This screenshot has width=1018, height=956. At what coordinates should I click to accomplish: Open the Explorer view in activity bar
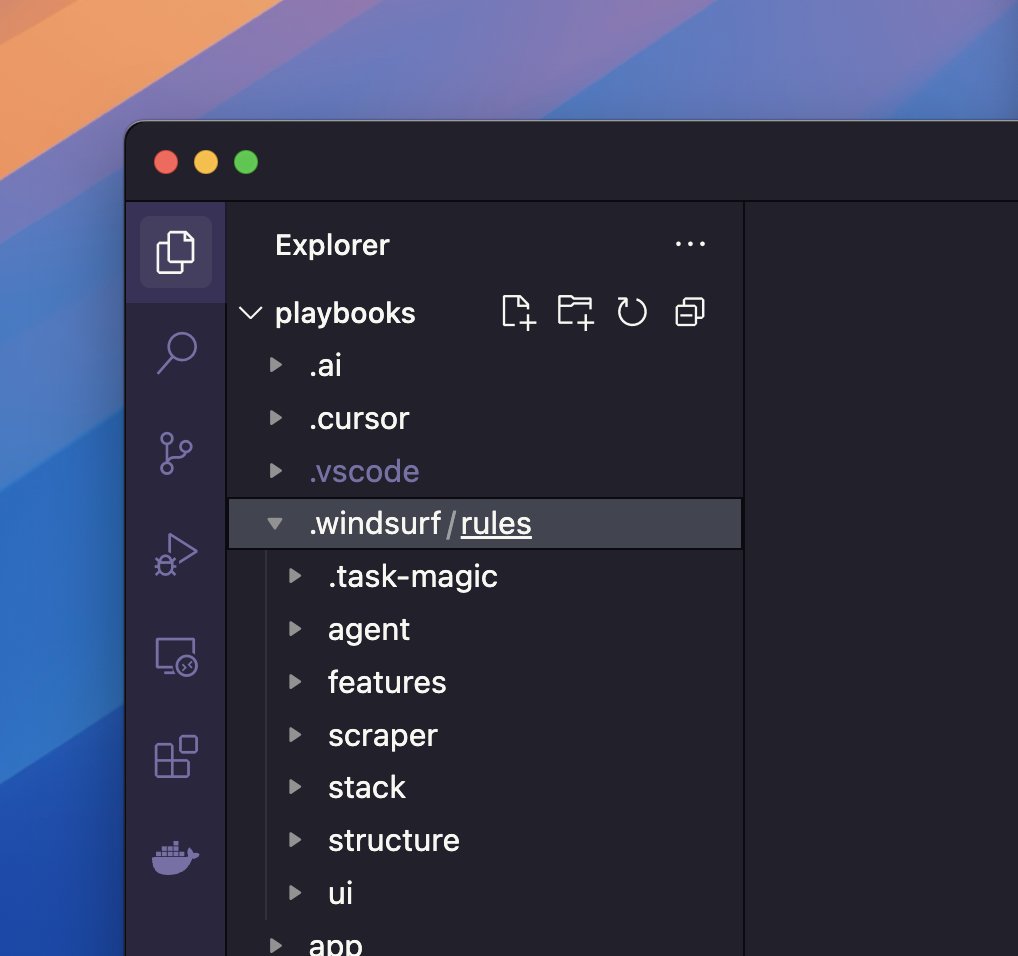coord(176,252)
